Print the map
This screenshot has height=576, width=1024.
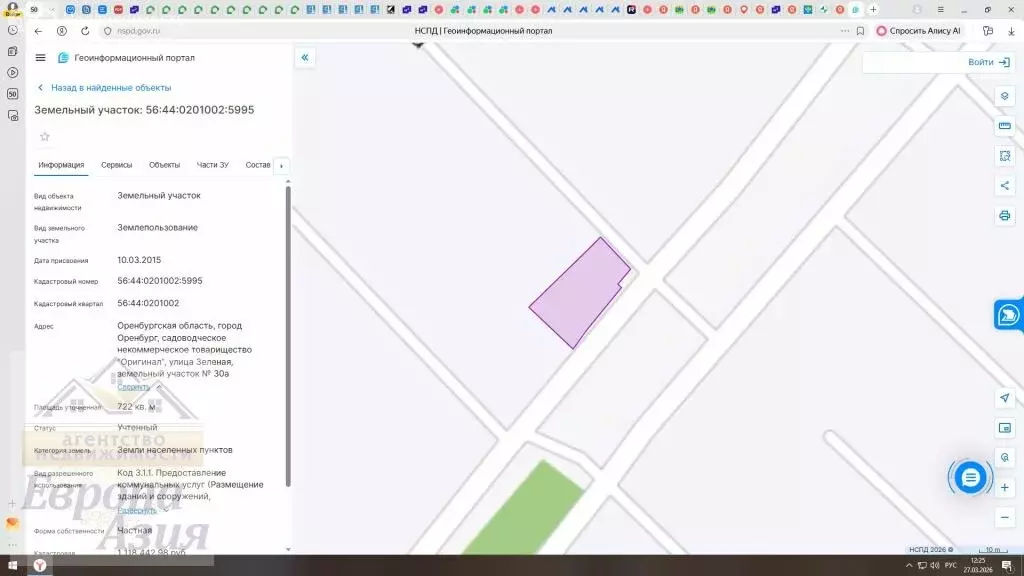[1005, 215]
